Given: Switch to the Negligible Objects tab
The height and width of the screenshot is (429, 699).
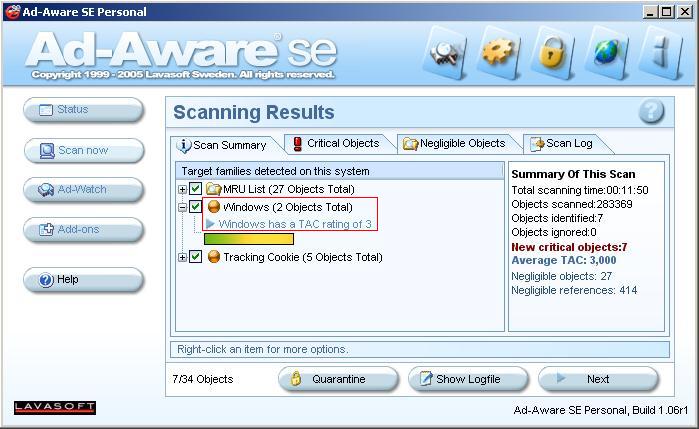Looking at the screenshot, I should 457,143.
